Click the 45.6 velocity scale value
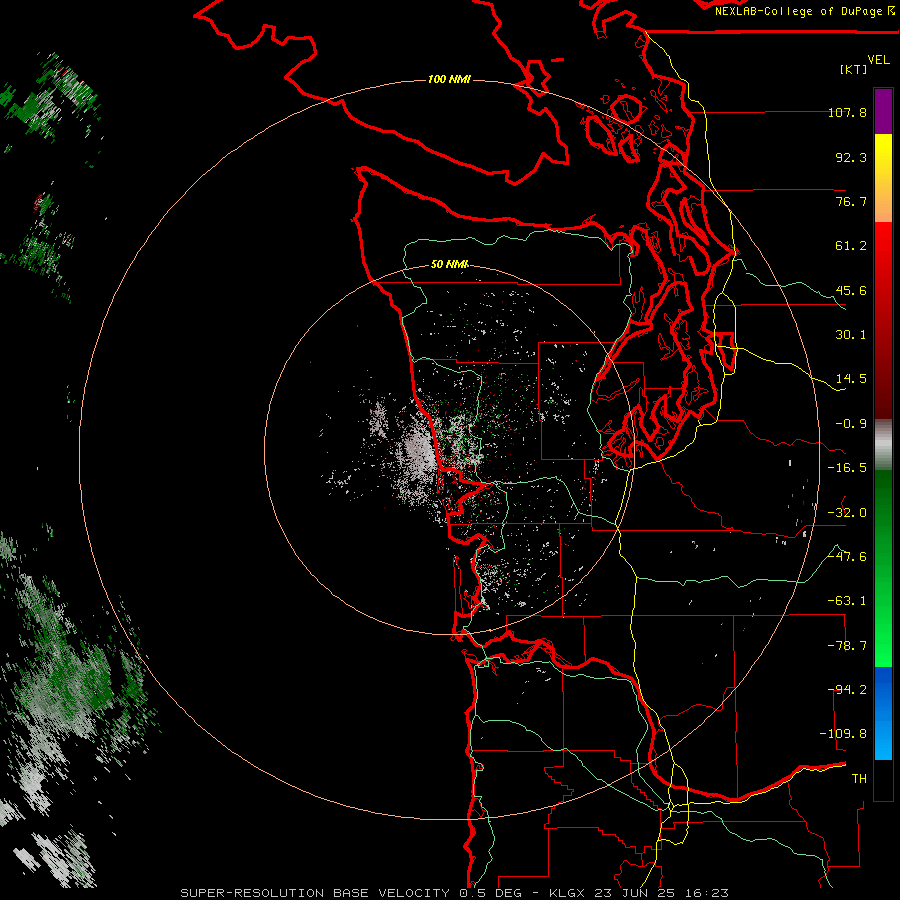The height and width of the screenshot is (900, 900). pos(851,290)
